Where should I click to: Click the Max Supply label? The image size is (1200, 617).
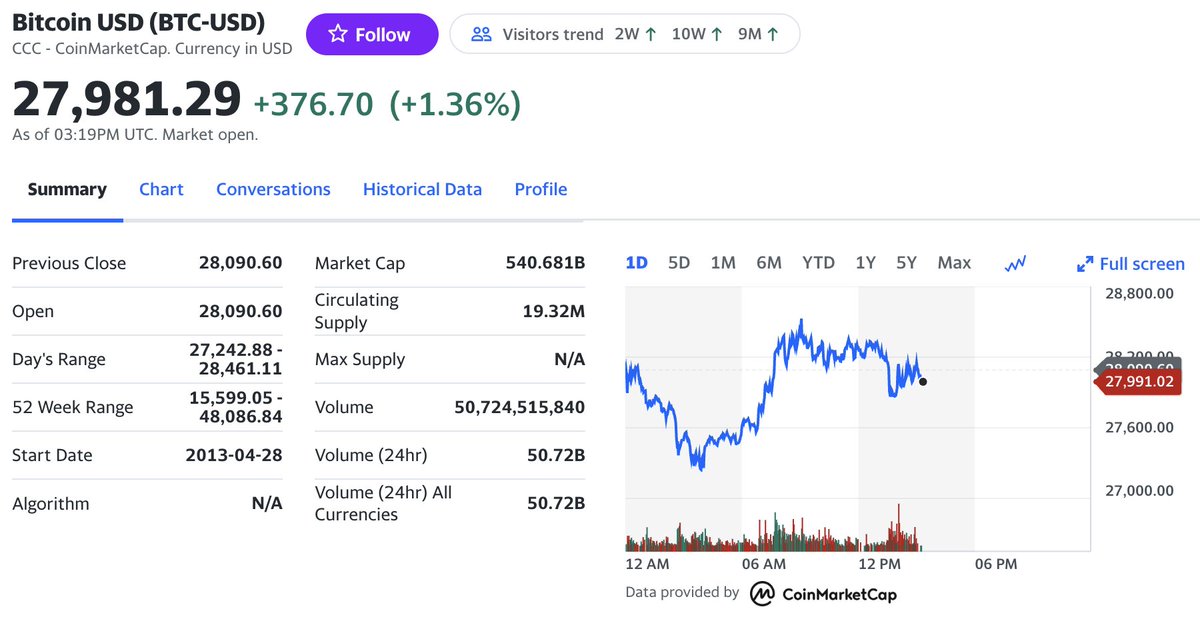tap(360, 359)
